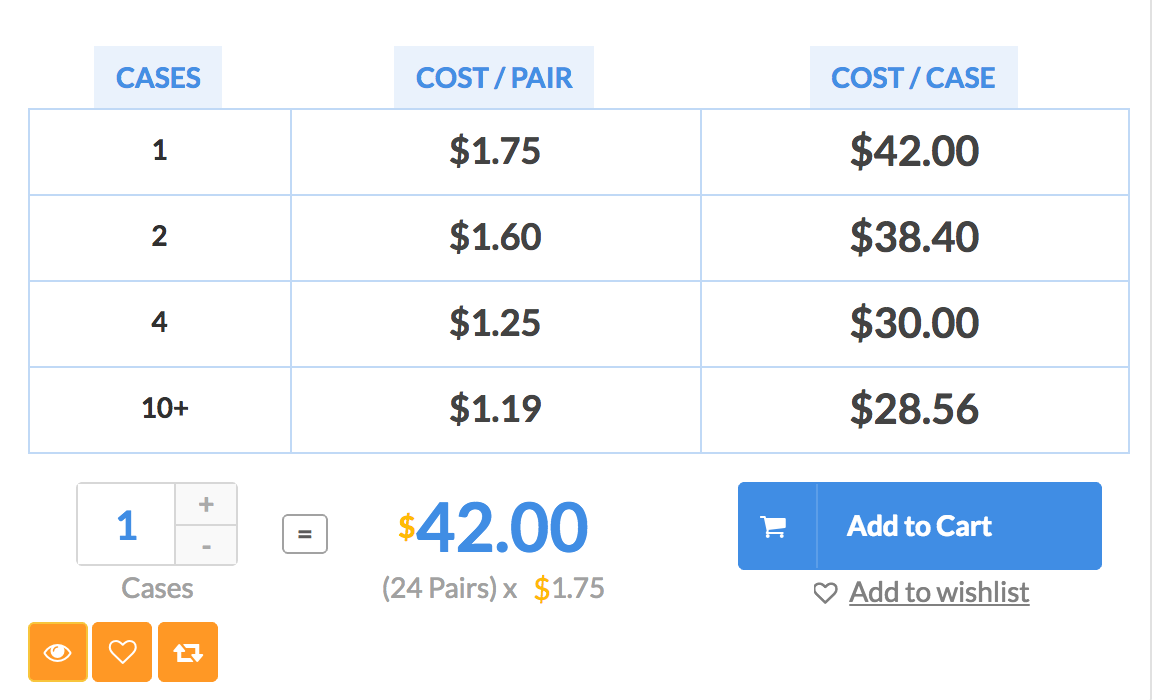
Task: Click the 10+ cases row cell
Action: coord(160,410)
